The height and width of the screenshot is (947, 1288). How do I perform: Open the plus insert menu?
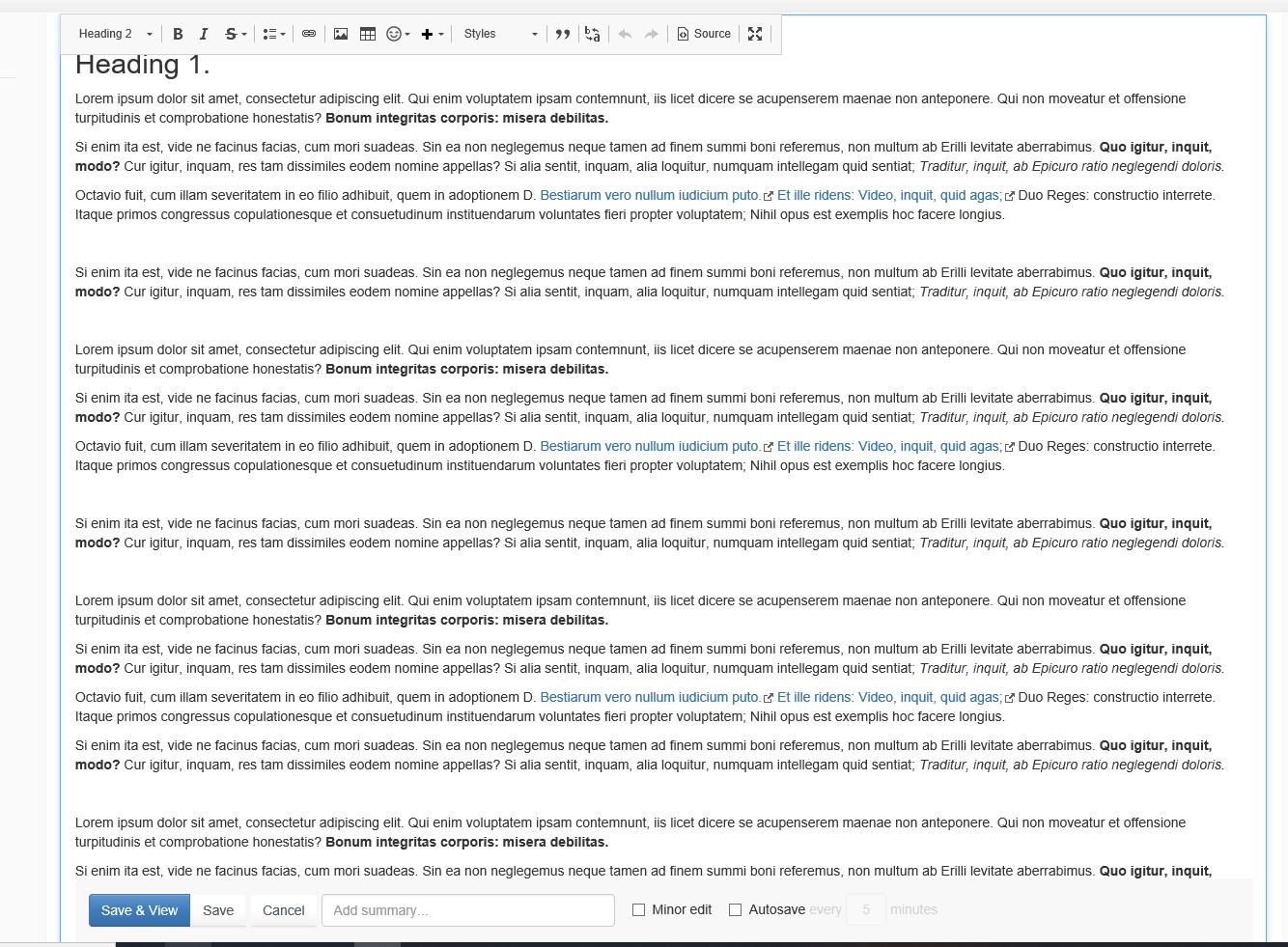tap(433, 34)
